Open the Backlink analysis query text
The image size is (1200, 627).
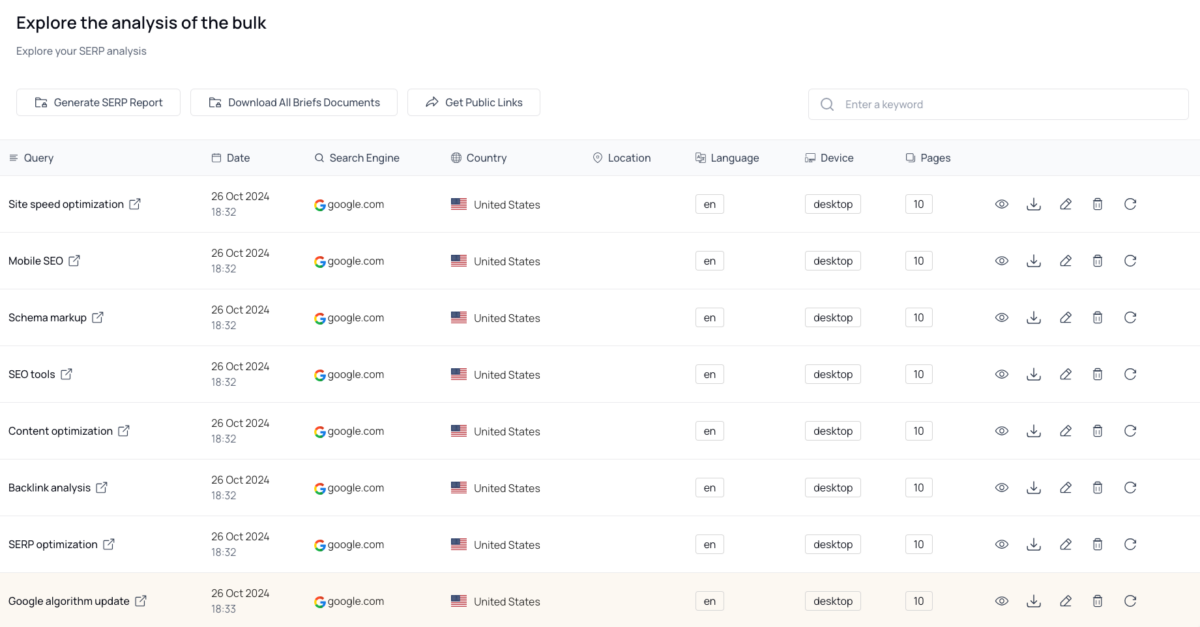pos(49,488)
